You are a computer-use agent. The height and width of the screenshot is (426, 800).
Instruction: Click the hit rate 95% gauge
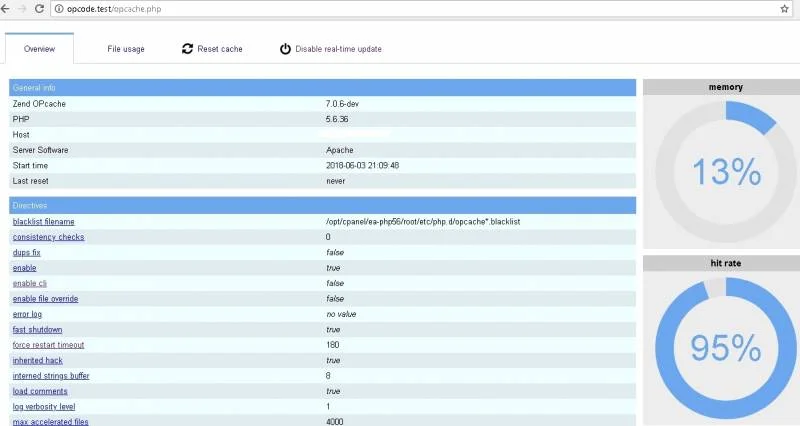[x=719, y=347]
